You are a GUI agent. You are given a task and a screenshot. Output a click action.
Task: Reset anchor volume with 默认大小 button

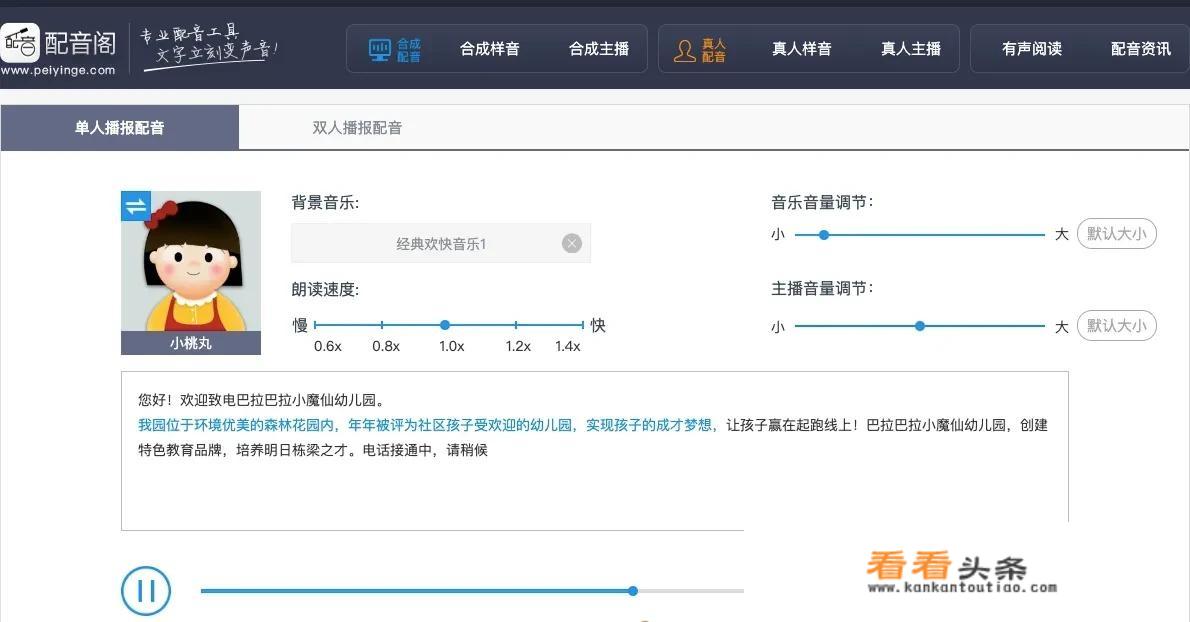click(x=1116, y=325)
